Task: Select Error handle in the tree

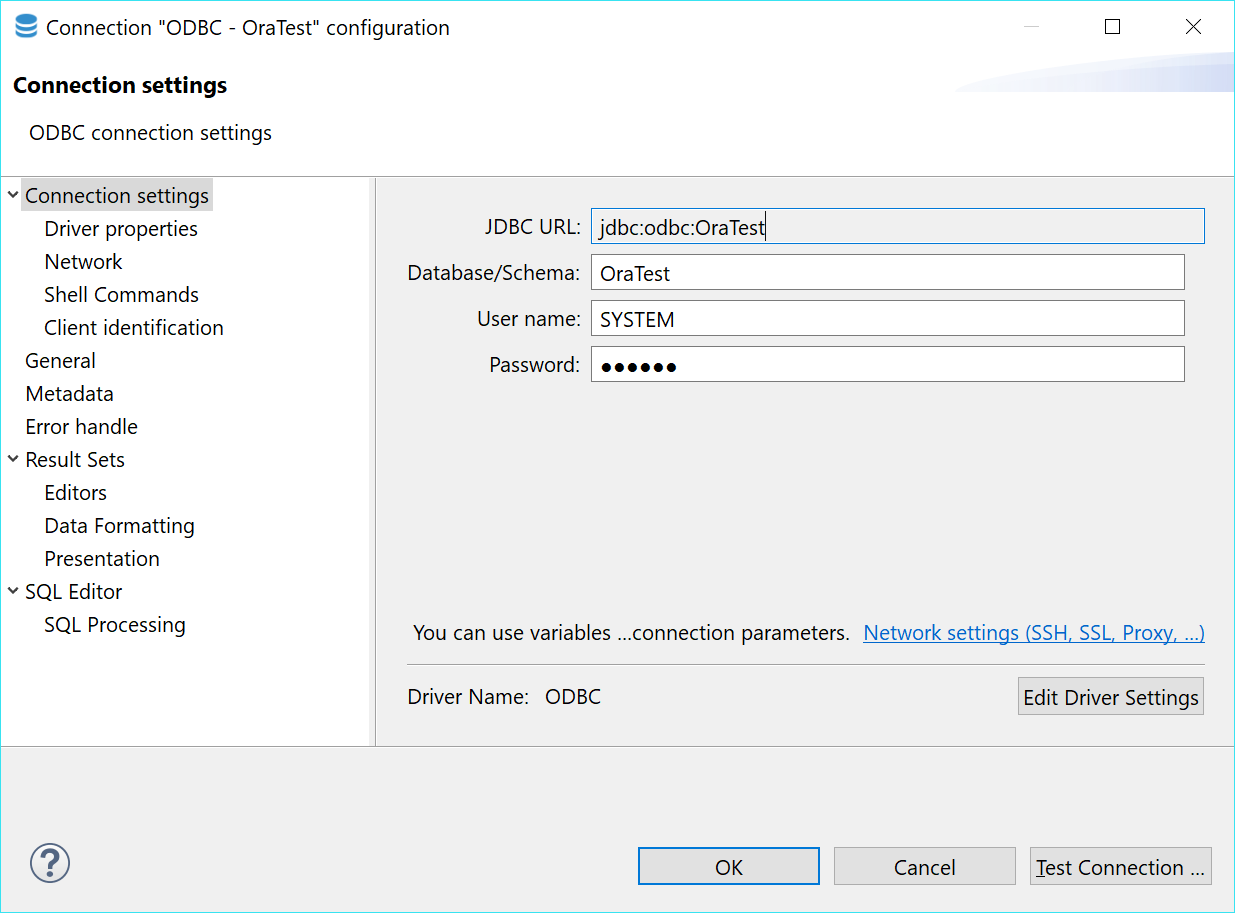Action: pyautogui.click(x=81, y=426)
